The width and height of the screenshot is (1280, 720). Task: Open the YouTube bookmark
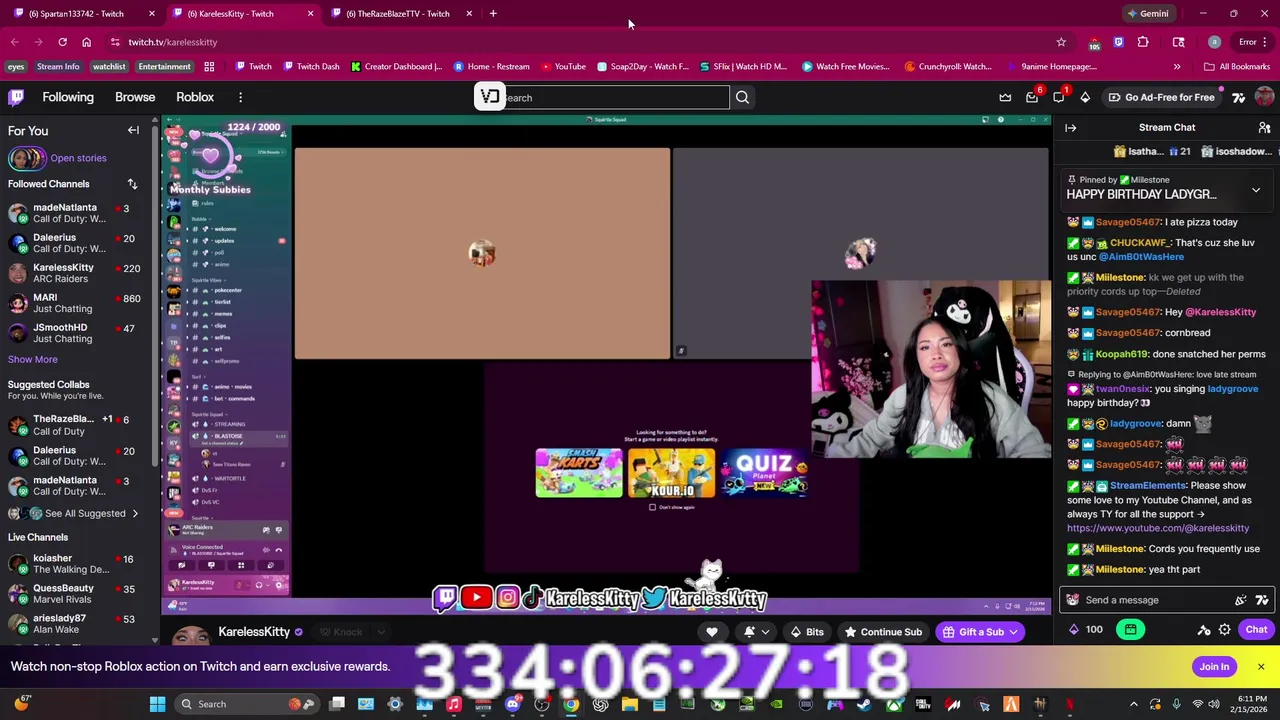pos(563,67)
